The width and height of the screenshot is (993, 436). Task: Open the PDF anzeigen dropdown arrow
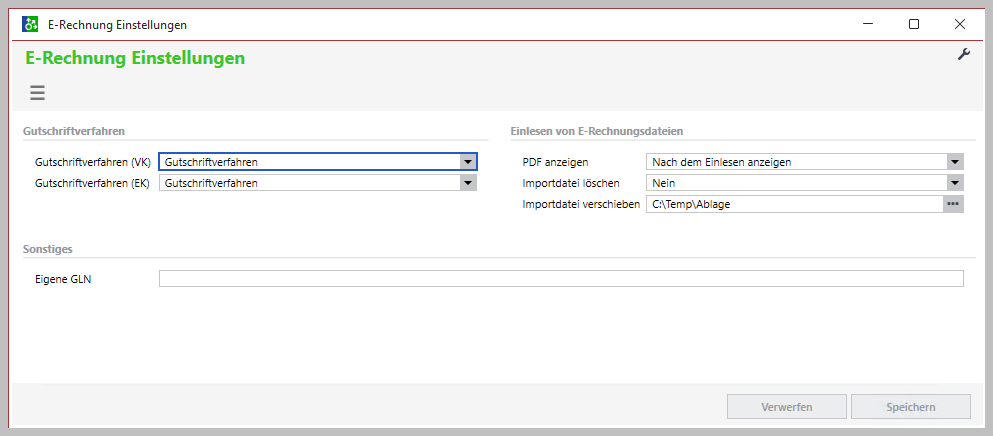(954, 162)
